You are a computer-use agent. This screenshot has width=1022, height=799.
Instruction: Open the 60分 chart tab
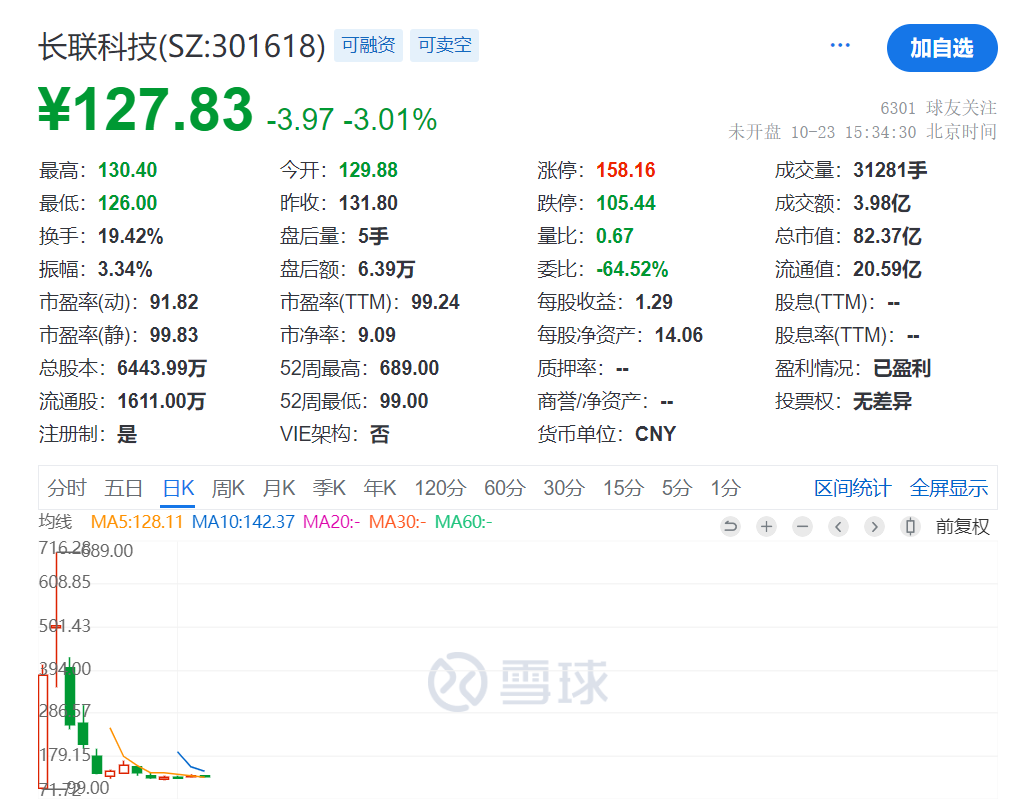click(x=504, y=487)
